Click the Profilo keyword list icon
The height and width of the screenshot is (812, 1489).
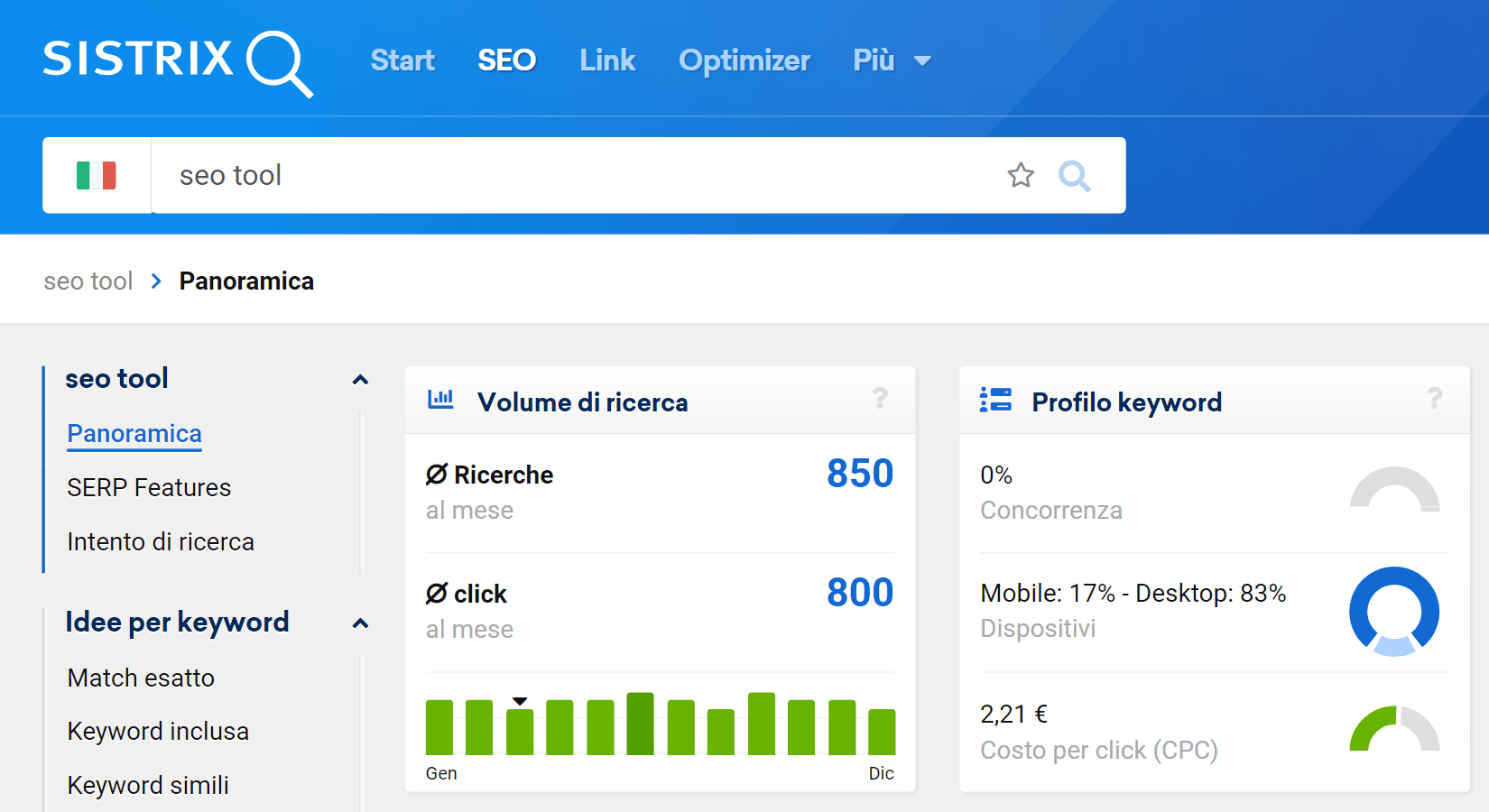995,400
